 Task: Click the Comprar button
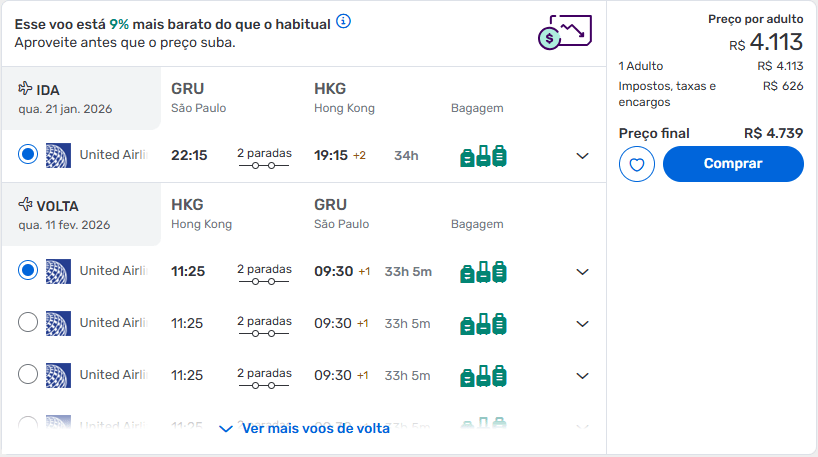(x=733, y=164)
